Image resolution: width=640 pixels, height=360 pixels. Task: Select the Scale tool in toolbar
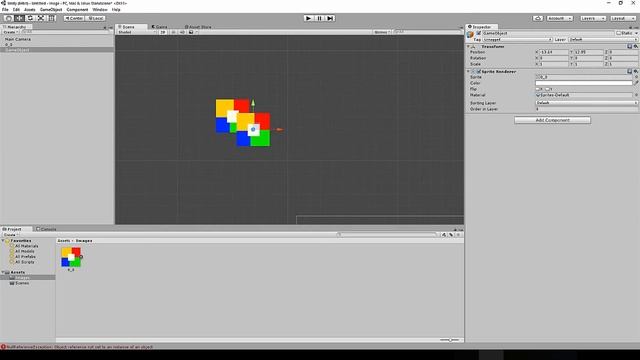pos(41,18)
